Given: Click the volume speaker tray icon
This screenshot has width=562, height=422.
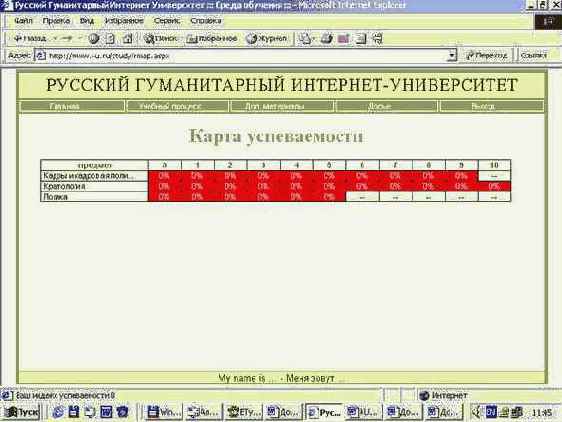Looking at the screenshot, I should (476, 412).
